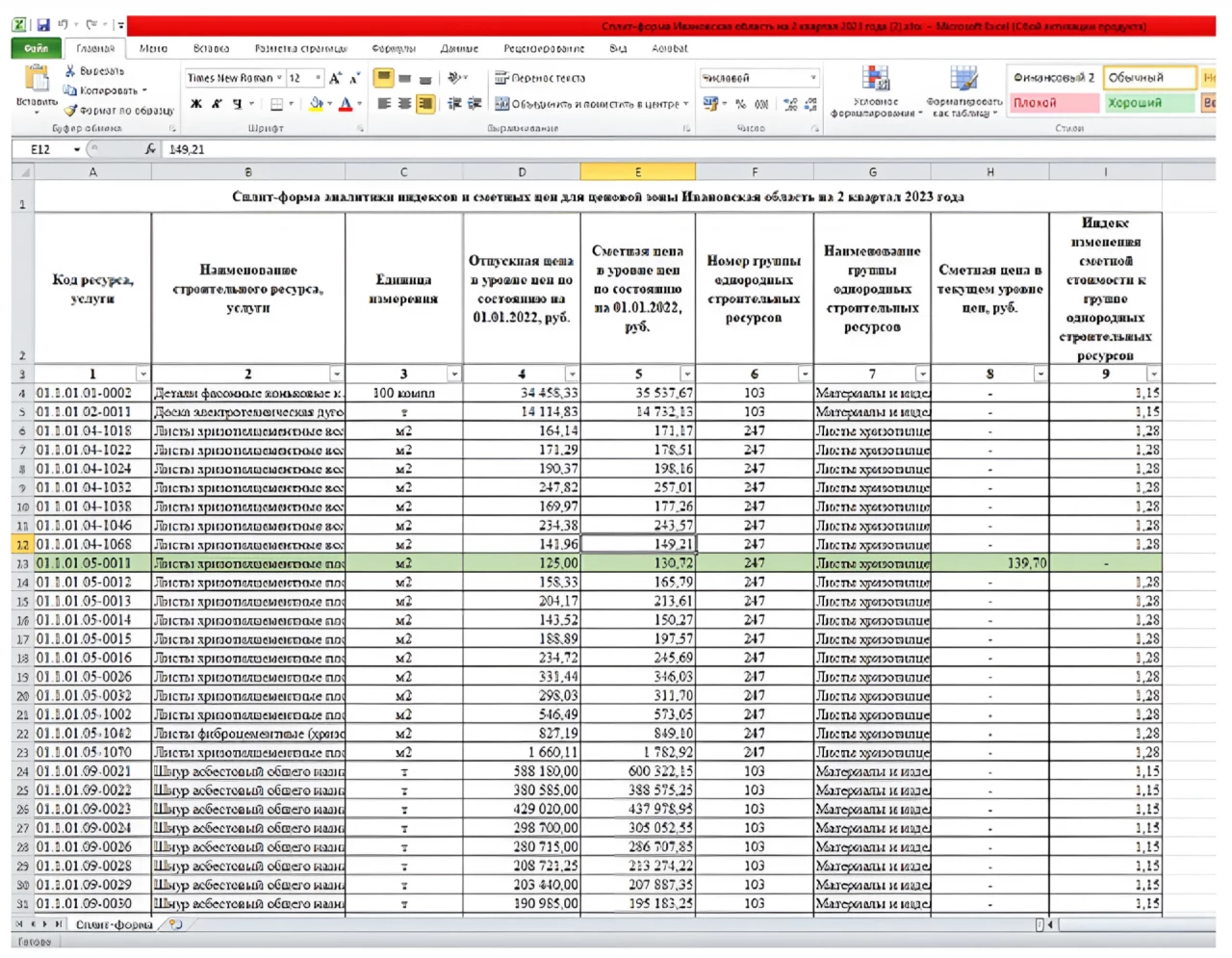Image resolution: width=1232 pixels, height=958 pixels.
Task: Click the Redo arrow in quick access toolbar
Action: pyautogui.click(x=91, y=24)
